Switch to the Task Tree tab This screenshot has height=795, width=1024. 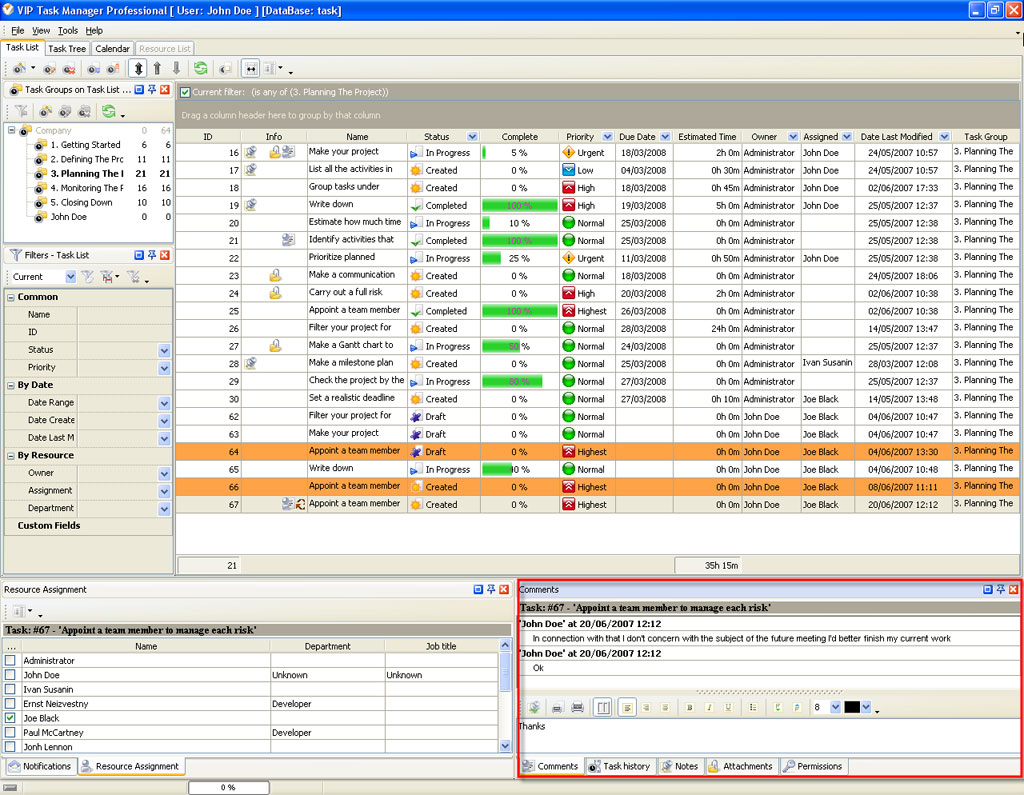click(67, 48)
